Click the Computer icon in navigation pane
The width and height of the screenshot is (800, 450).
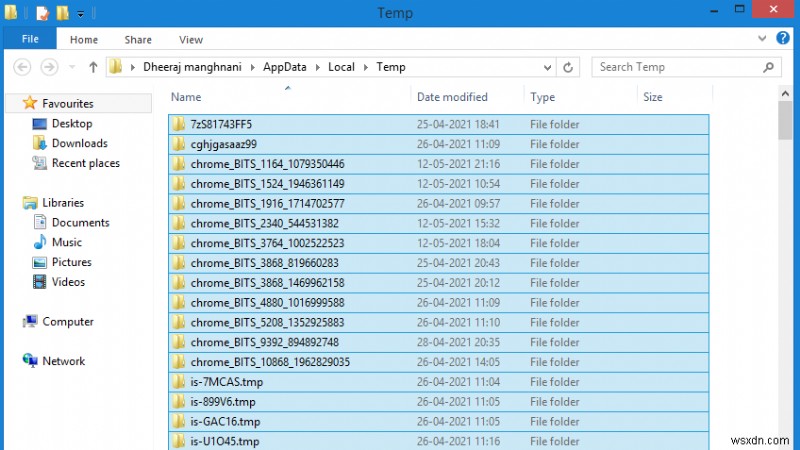click(x=30, y=322)
